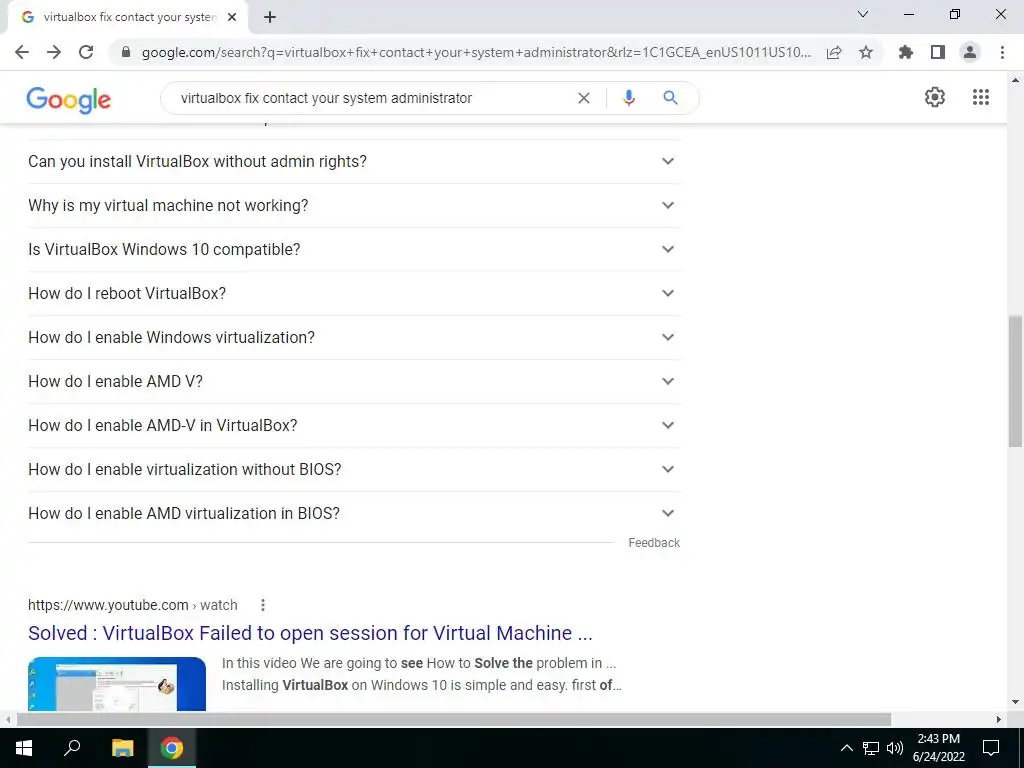This screenshot has height=768, width=1024.
Task: Send Feedback on related questions
Action: coord(654,543)
